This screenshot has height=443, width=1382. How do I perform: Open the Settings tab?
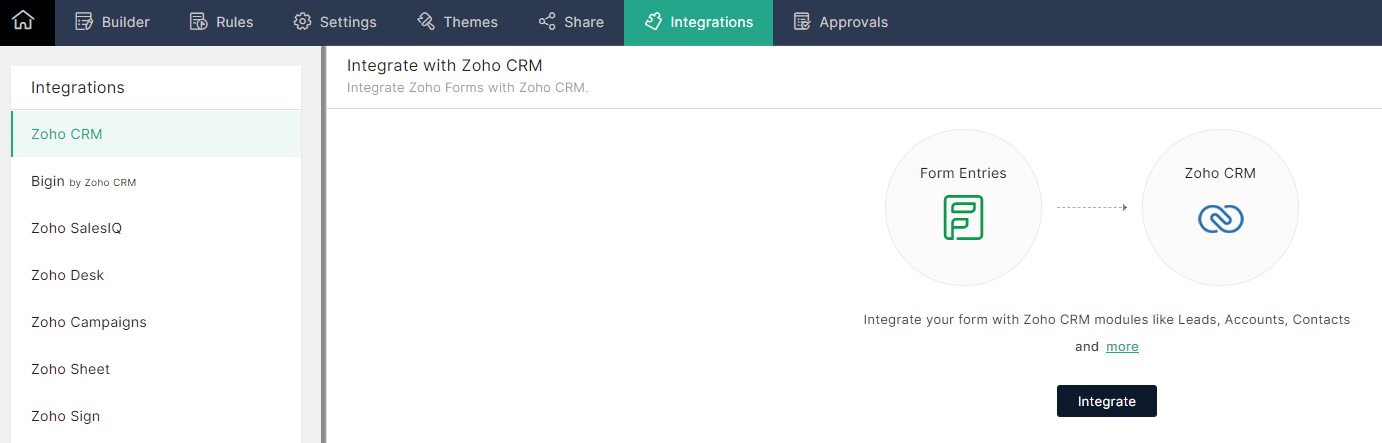click(335, 22)
